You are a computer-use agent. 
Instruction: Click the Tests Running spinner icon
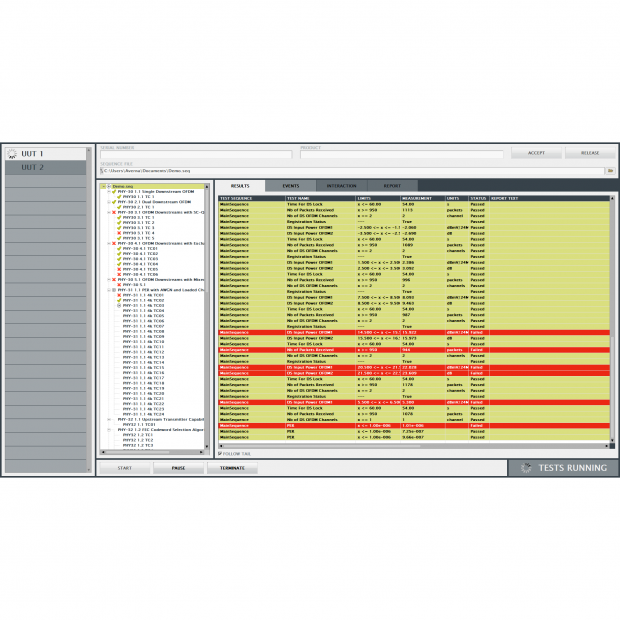[x=526, y=468]
